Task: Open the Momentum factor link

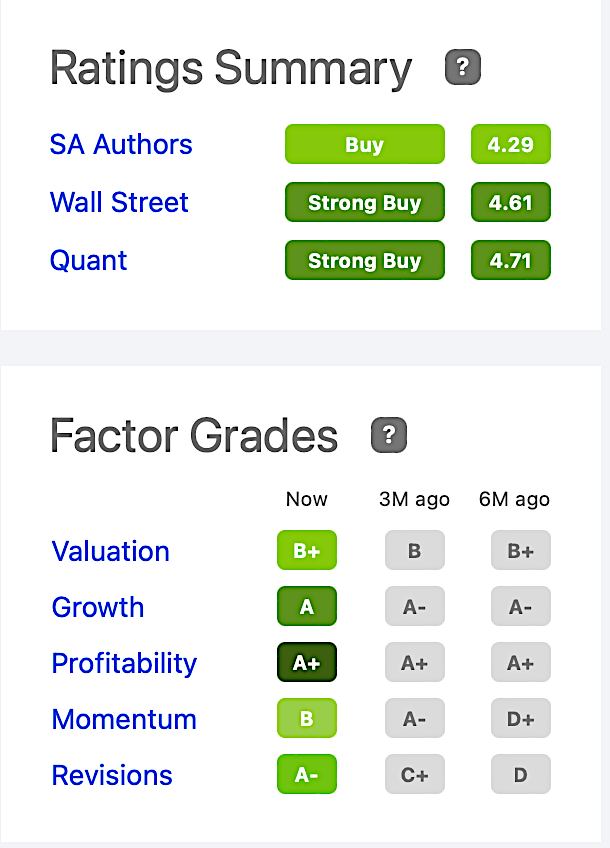Action: [124, 719]
